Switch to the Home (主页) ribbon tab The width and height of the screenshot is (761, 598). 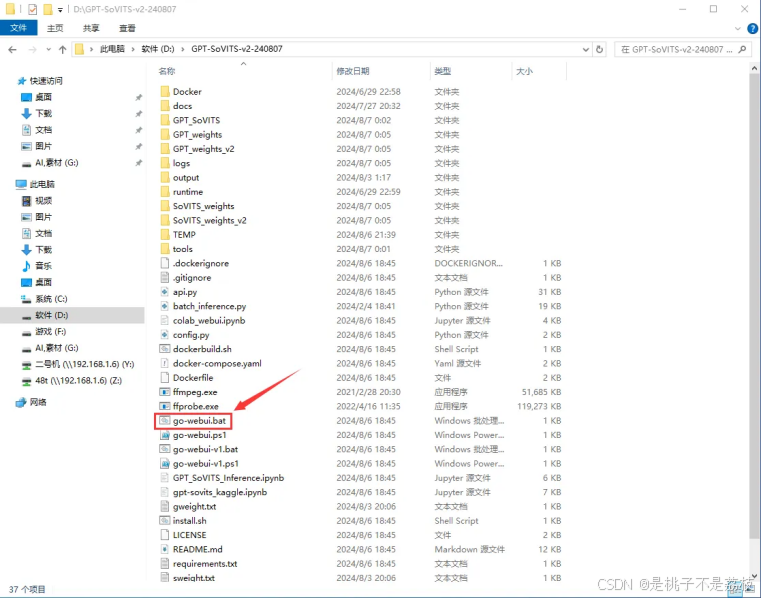point(55,28)
